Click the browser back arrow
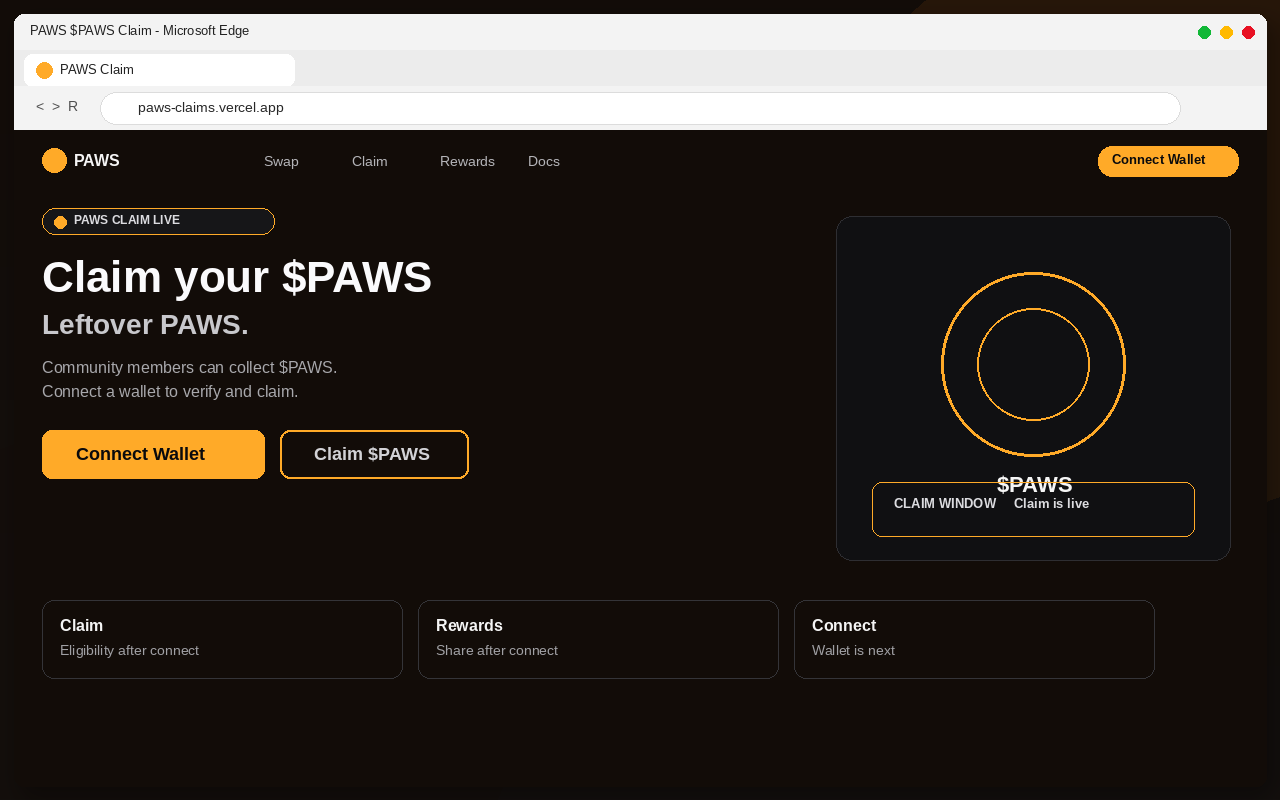This screenshot has height=800, width=1280. 40,106
